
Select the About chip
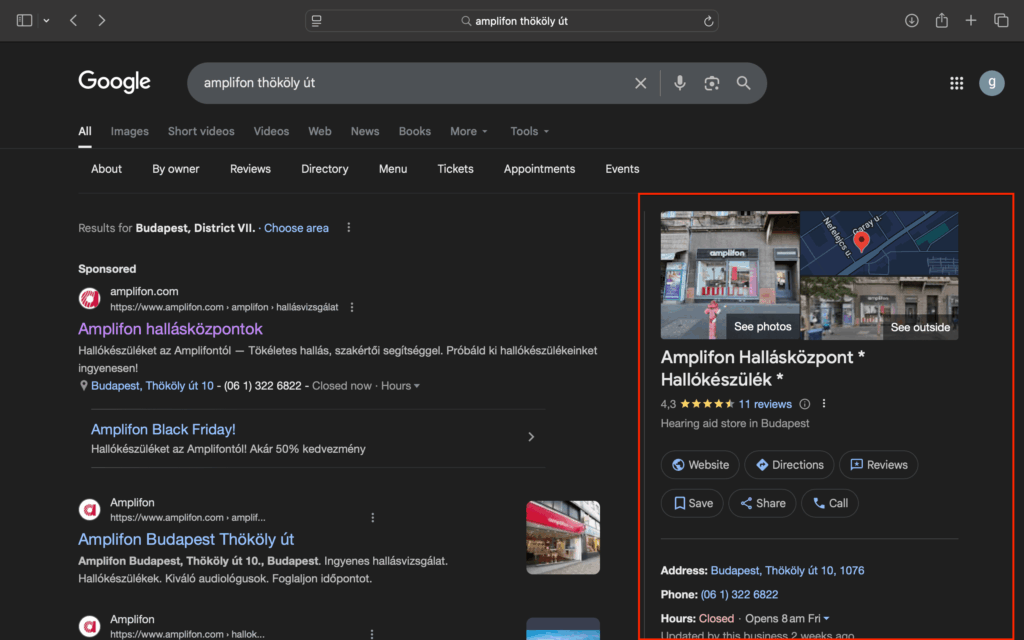point(106,168)
